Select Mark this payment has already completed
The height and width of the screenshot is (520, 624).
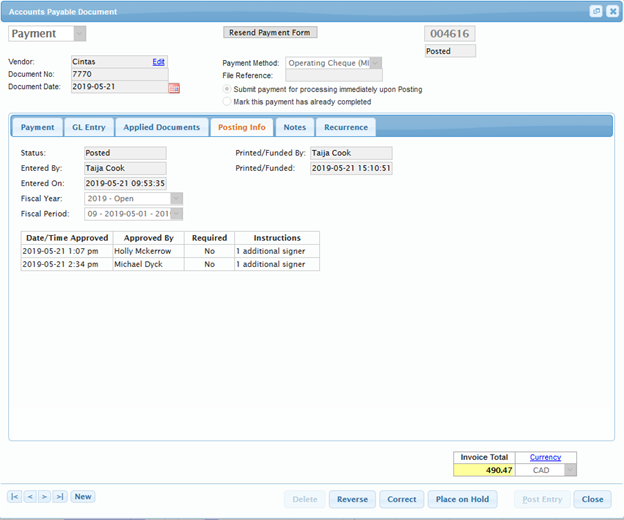point(226,102)
